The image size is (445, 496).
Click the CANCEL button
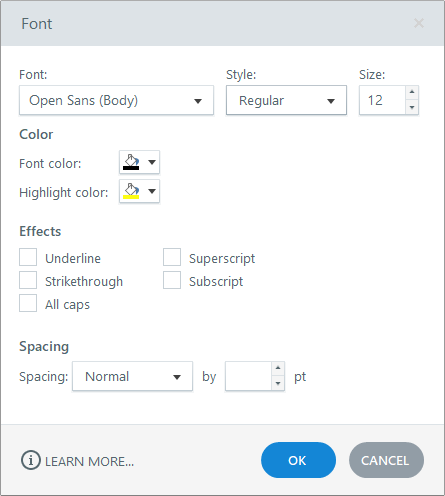click(386, 460)
